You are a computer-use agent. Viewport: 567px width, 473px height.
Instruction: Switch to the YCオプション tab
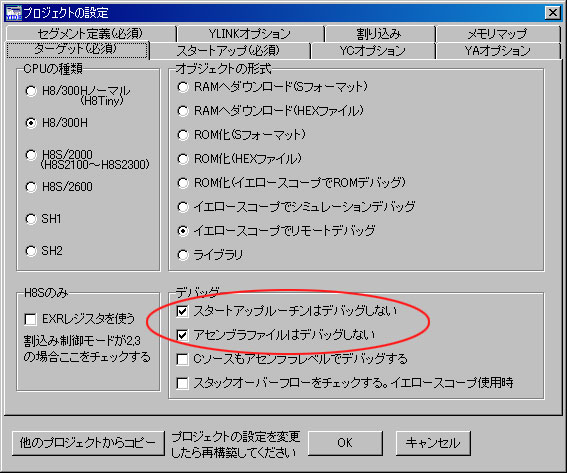point(372,51)
